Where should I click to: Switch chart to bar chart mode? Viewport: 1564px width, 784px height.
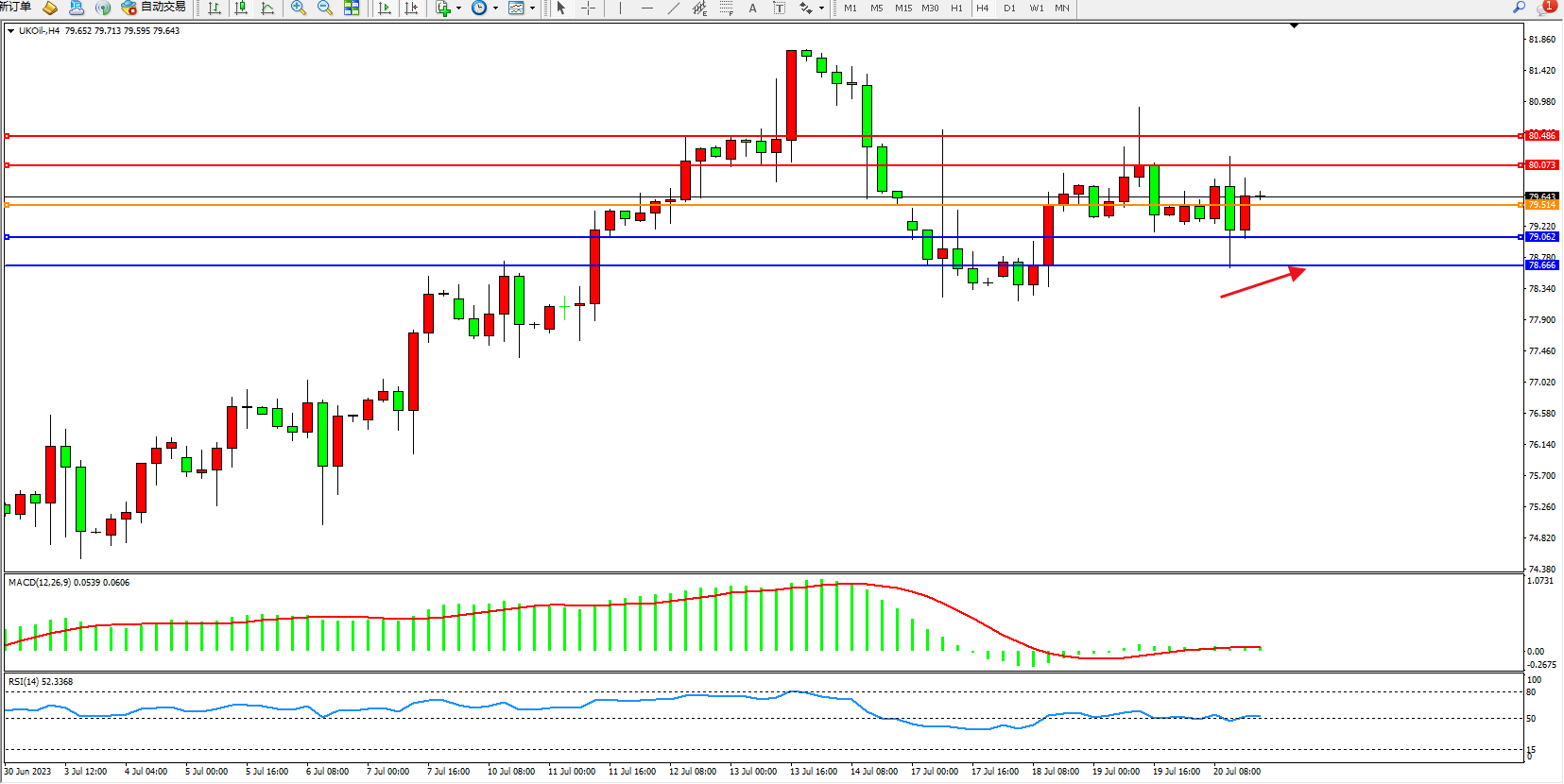[215, 8]
